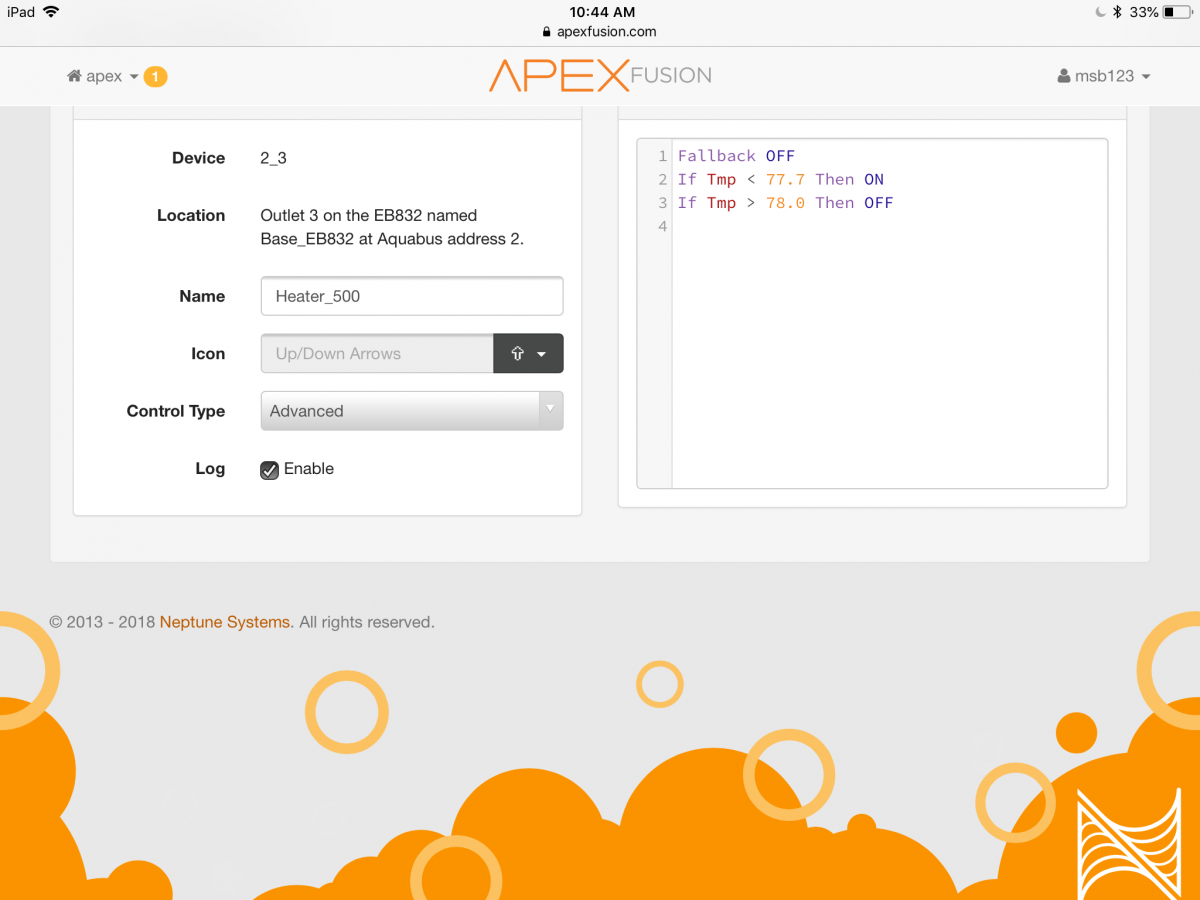1200x900 pixels.
Task: Click the up arrow icon in icon picker
Action: click(517, 354)
